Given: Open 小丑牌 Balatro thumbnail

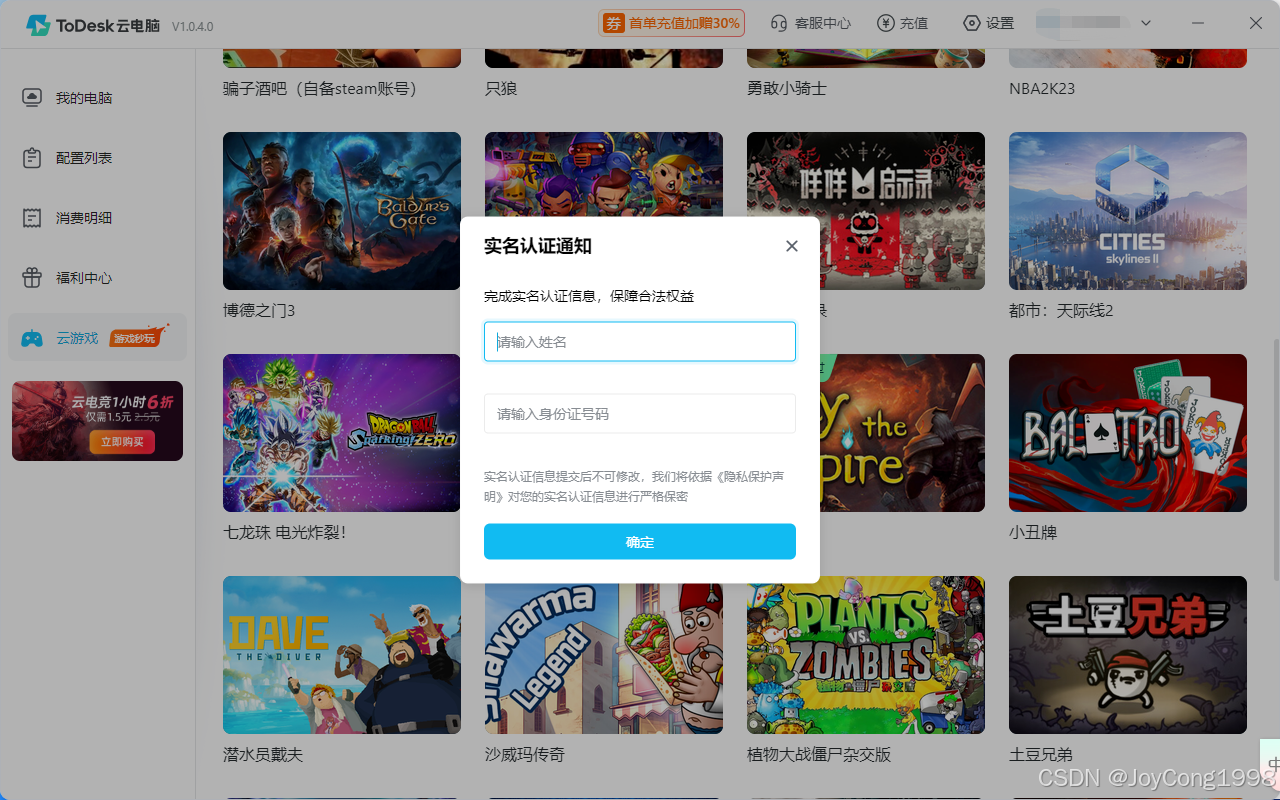Looking at the screenshot, I should tap(1128, 433).
